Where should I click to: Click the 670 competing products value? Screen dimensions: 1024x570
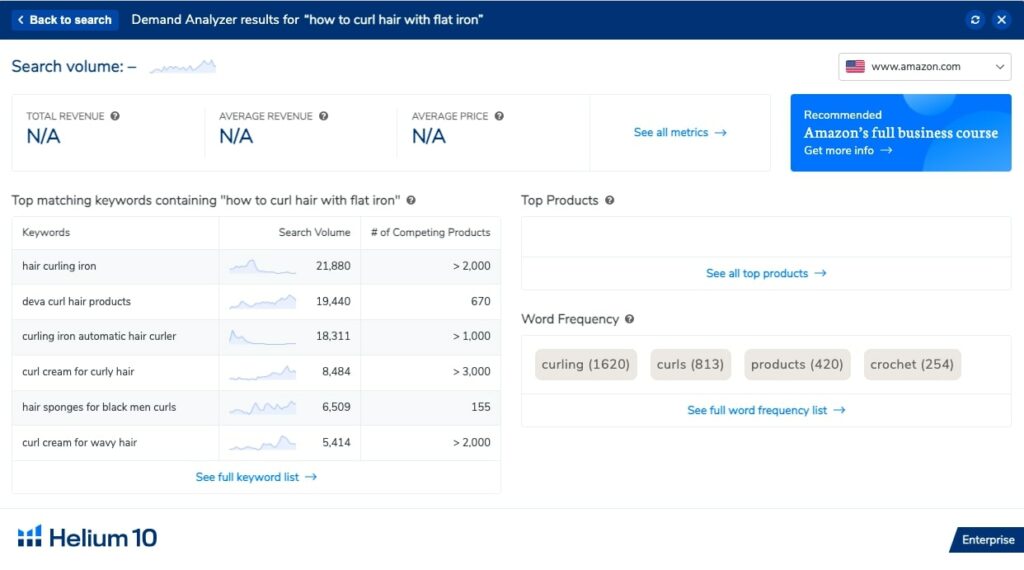click(481, 302)
